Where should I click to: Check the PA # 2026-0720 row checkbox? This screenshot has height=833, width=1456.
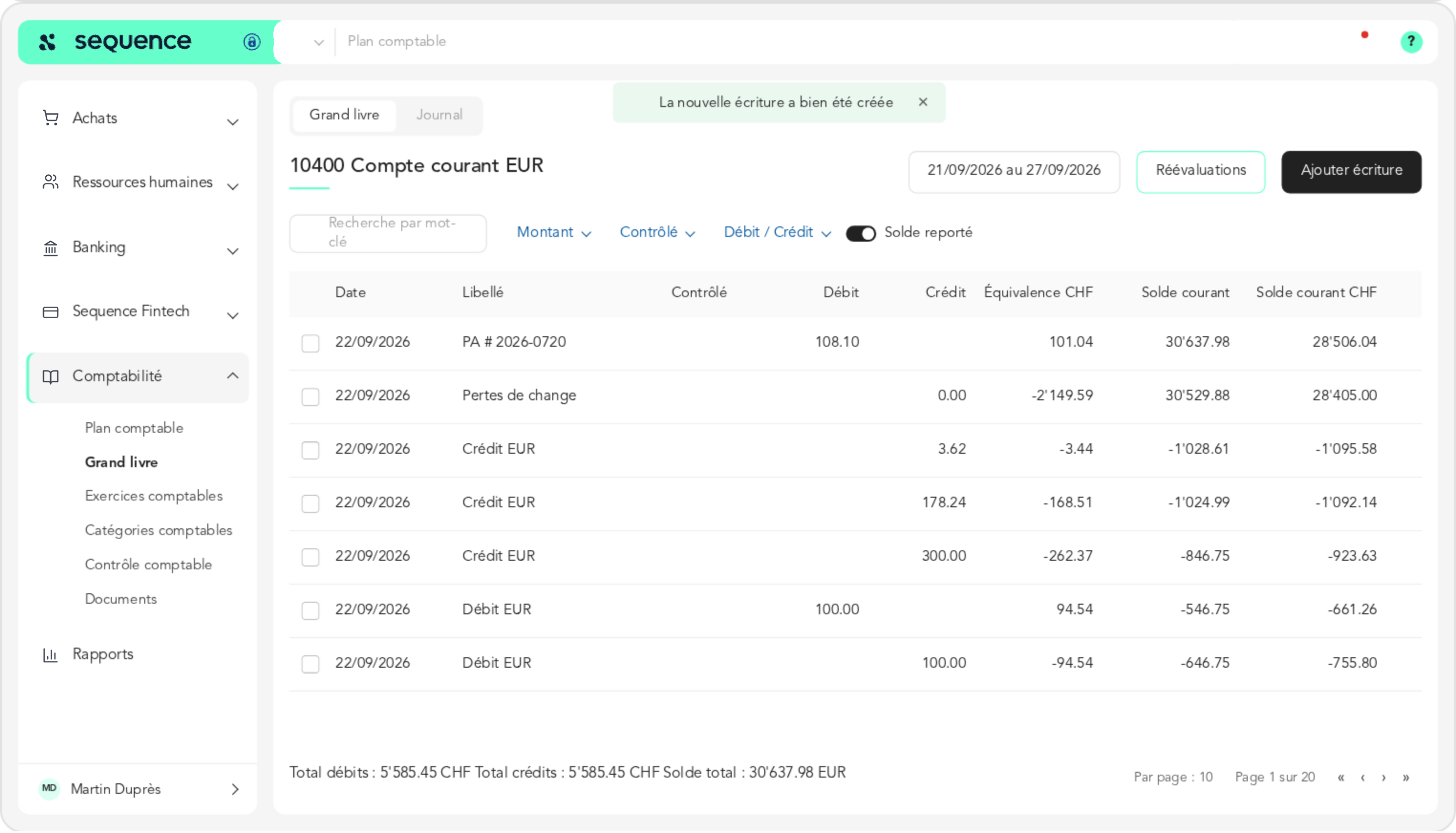(310, 343)
